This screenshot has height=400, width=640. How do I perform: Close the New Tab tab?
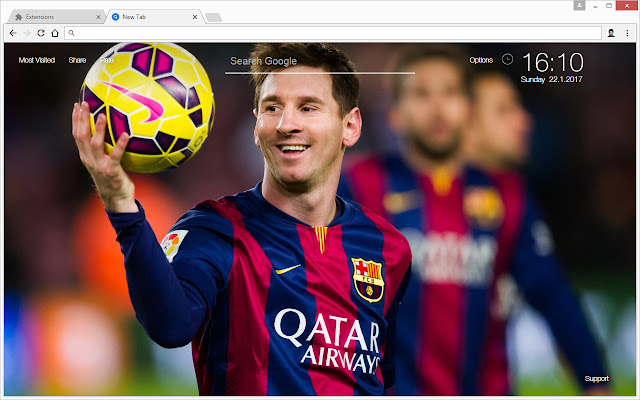[195, 17]
